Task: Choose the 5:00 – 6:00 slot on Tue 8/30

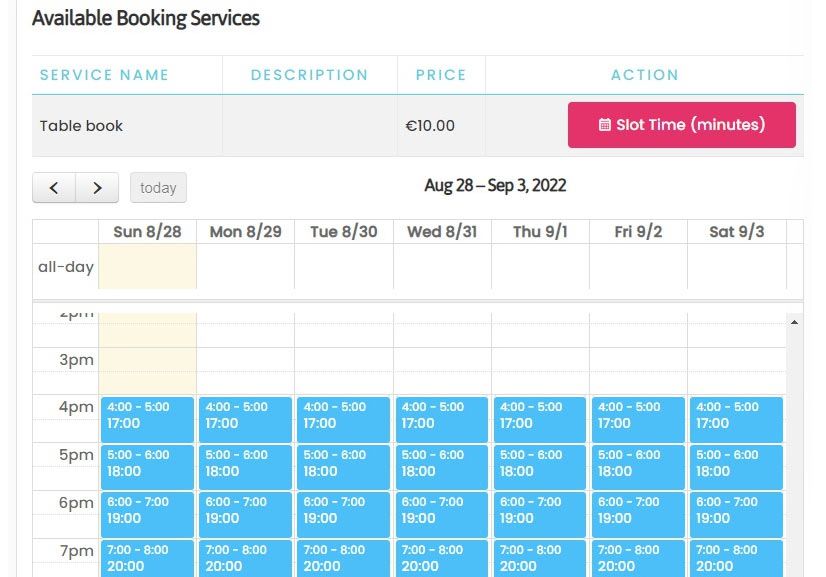Action: point(343,466)
